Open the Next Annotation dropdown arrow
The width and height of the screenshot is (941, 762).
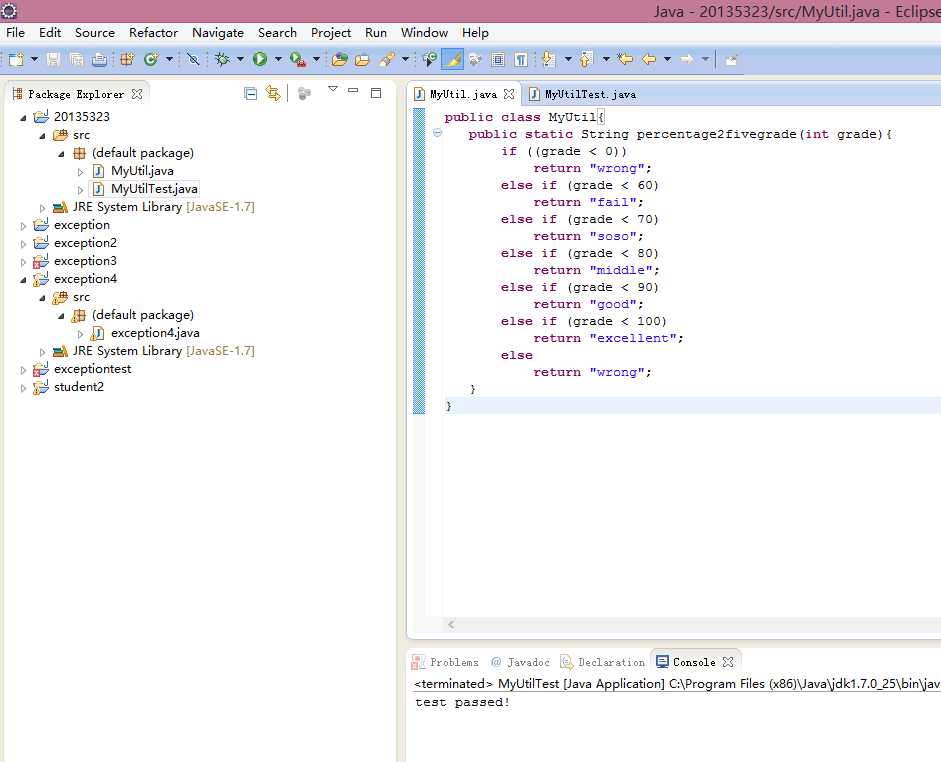pyautogui.click(x=568, y=59)
